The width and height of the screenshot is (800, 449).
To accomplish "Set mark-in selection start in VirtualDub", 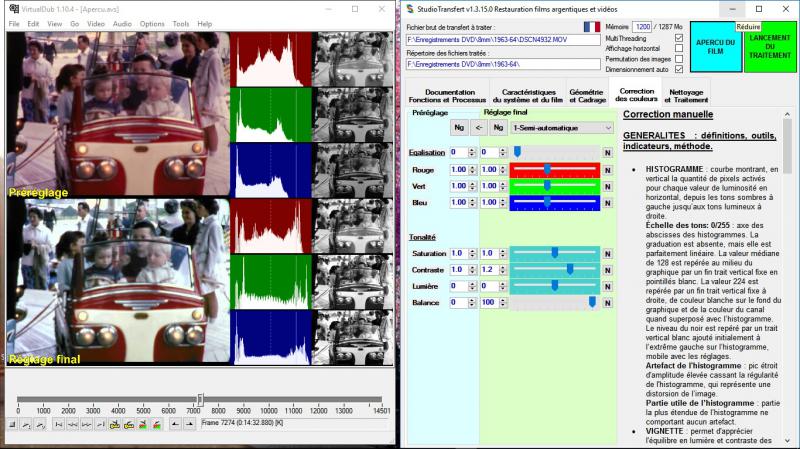I will [176, 424].
